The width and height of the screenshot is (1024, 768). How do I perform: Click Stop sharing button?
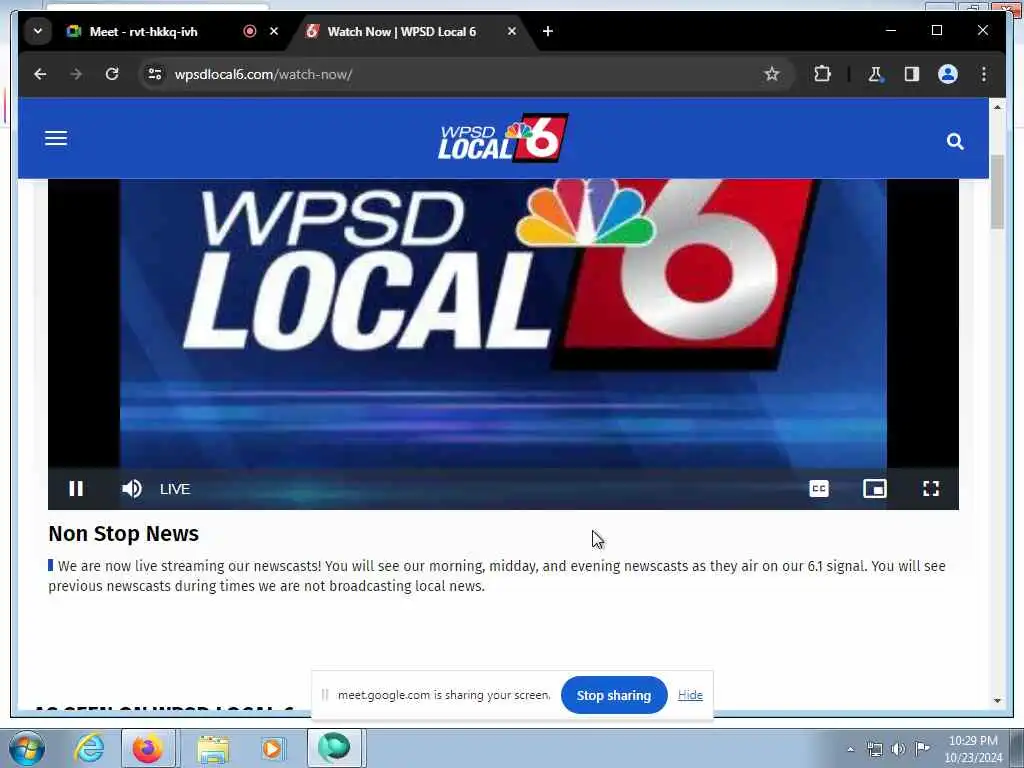[614, 696]
